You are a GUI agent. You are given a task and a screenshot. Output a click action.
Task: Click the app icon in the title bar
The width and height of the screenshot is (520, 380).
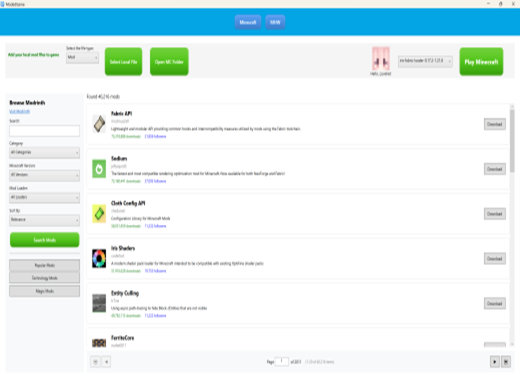3,4
